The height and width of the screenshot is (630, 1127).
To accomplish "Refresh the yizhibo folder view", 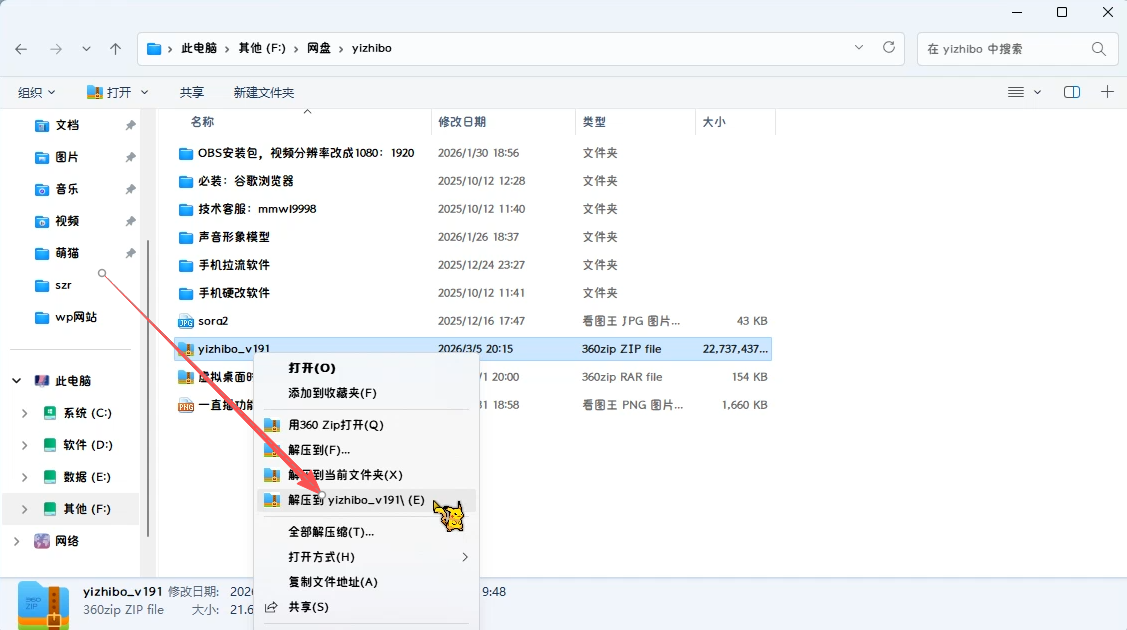I will click(888, 48).
